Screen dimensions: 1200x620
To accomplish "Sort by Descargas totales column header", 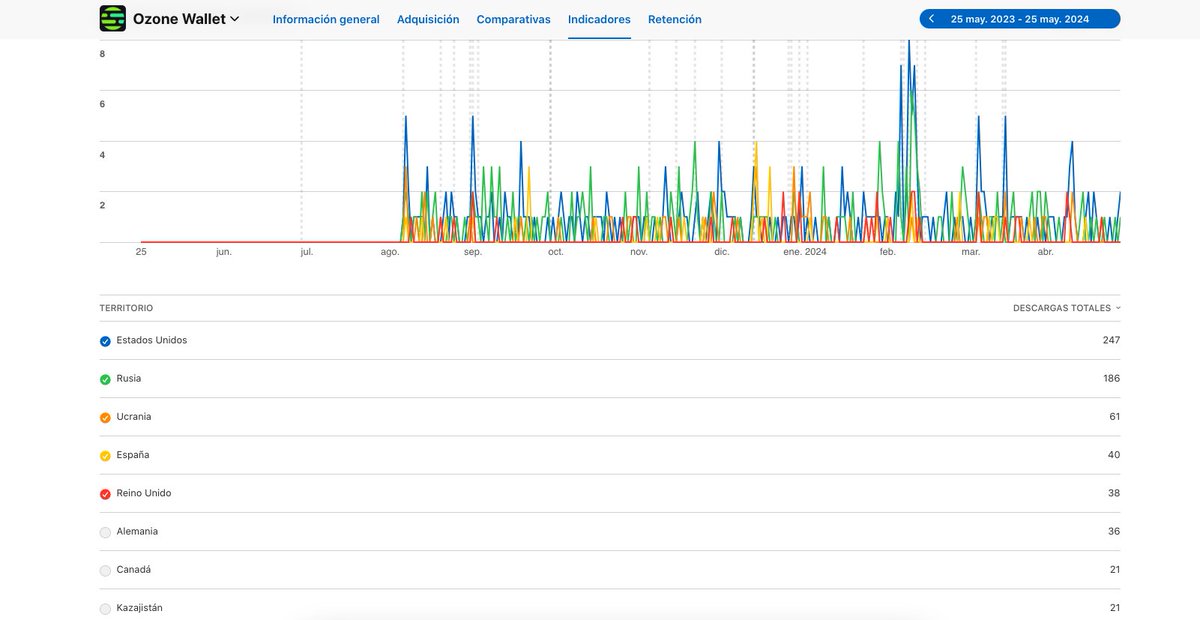I will tap(1066, 308).
